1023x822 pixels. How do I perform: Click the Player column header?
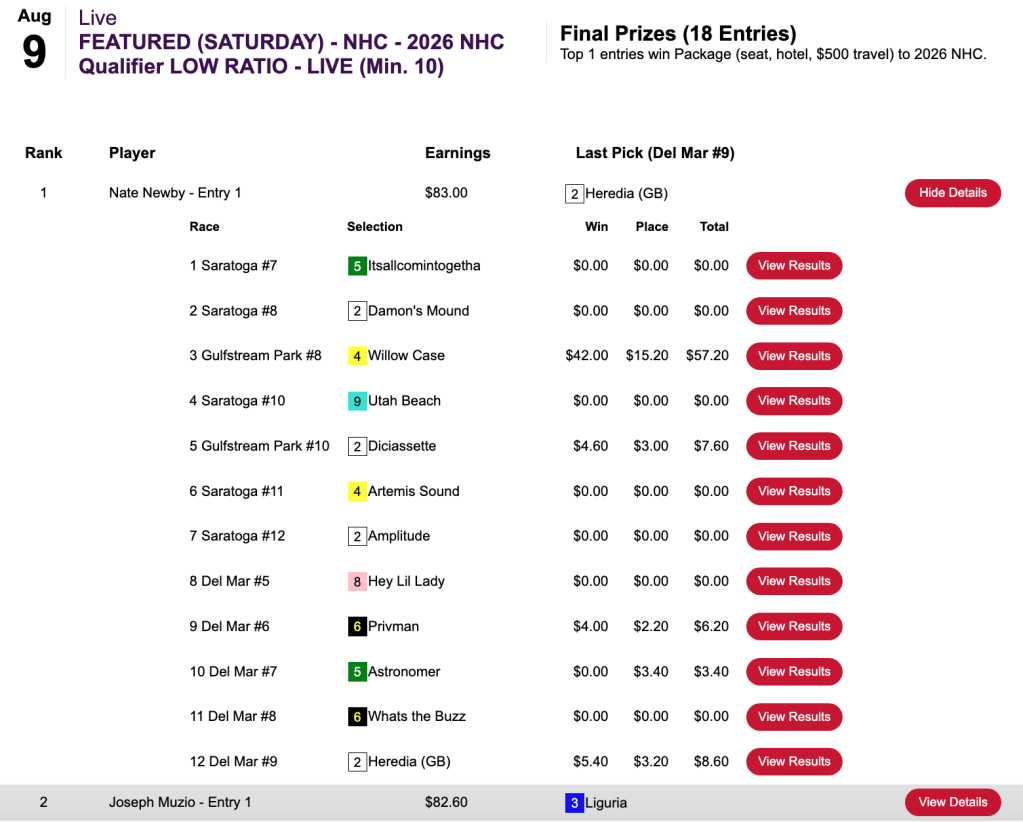tap(132, 153)
